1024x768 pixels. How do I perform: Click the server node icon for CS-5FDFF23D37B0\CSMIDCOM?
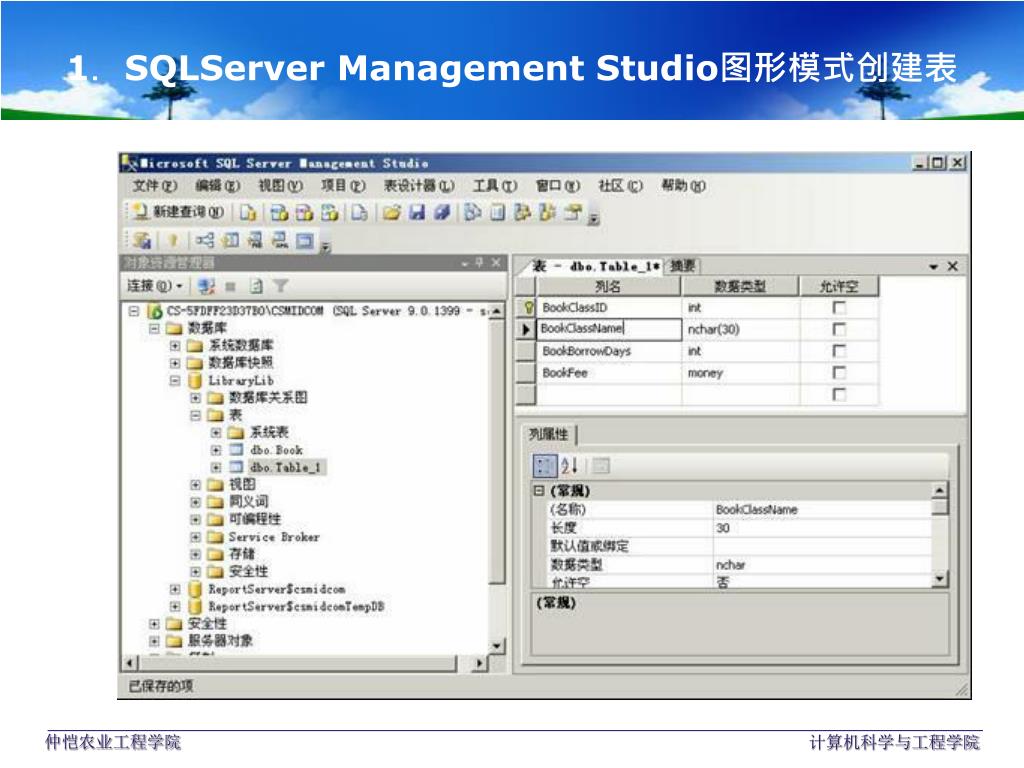click(155, 311)
